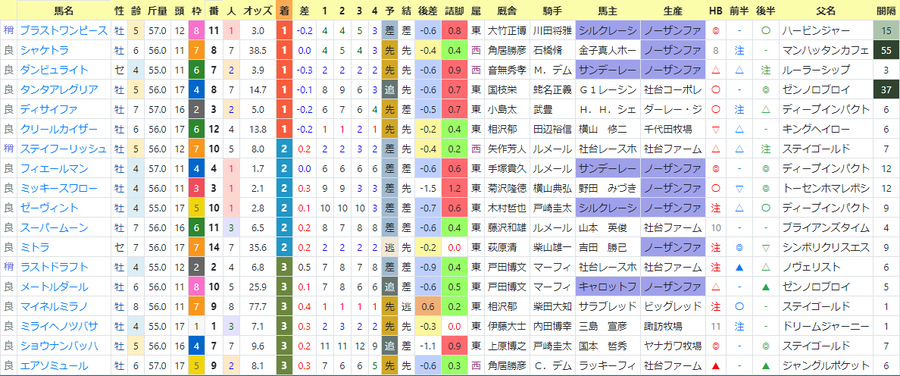Screen dimensions: 900x376
Task: Click owner cell 金子真人ホー
Action: [608, 51]
